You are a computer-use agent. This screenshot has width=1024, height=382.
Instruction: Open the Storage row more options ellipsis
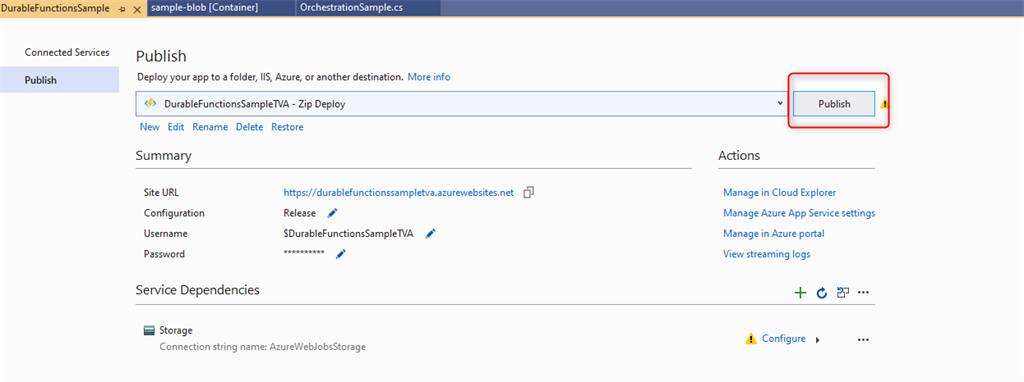point(863,340)
